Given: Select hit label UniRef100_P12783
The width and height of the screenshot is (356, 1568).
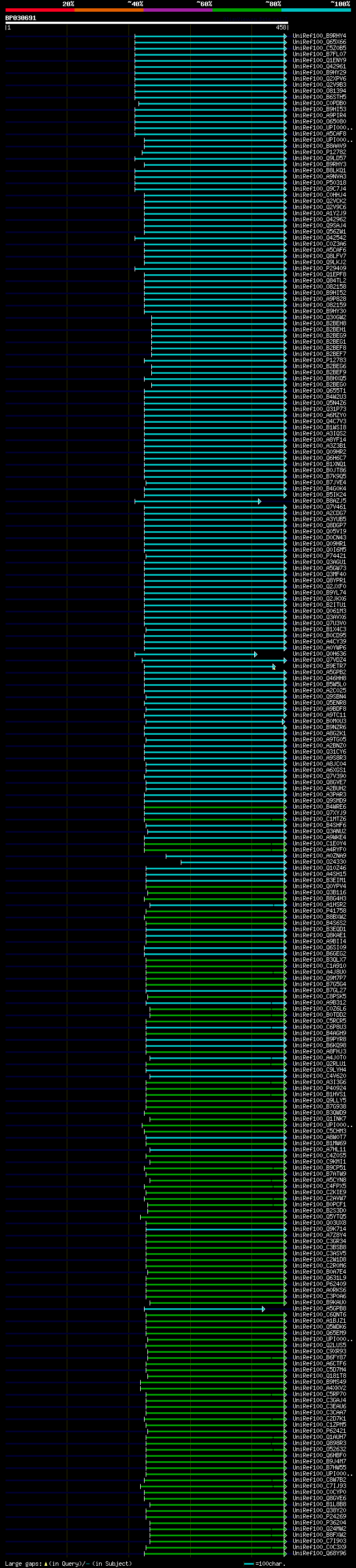Looking at the screenshot, I should 319,360.
